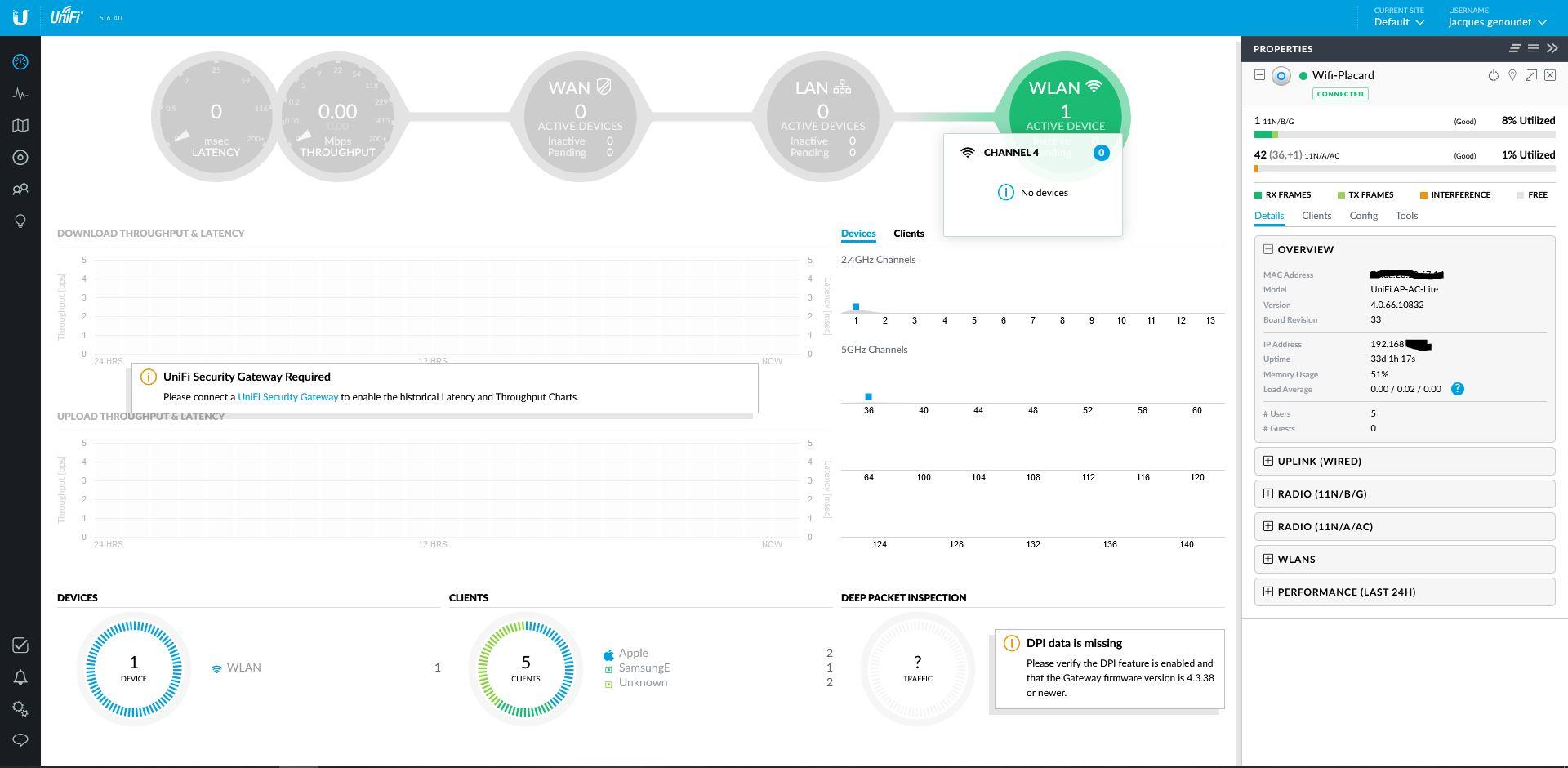Open the live chat support icon
The width and height of the screenshot is (1568, 768).
tap(20, 740)
